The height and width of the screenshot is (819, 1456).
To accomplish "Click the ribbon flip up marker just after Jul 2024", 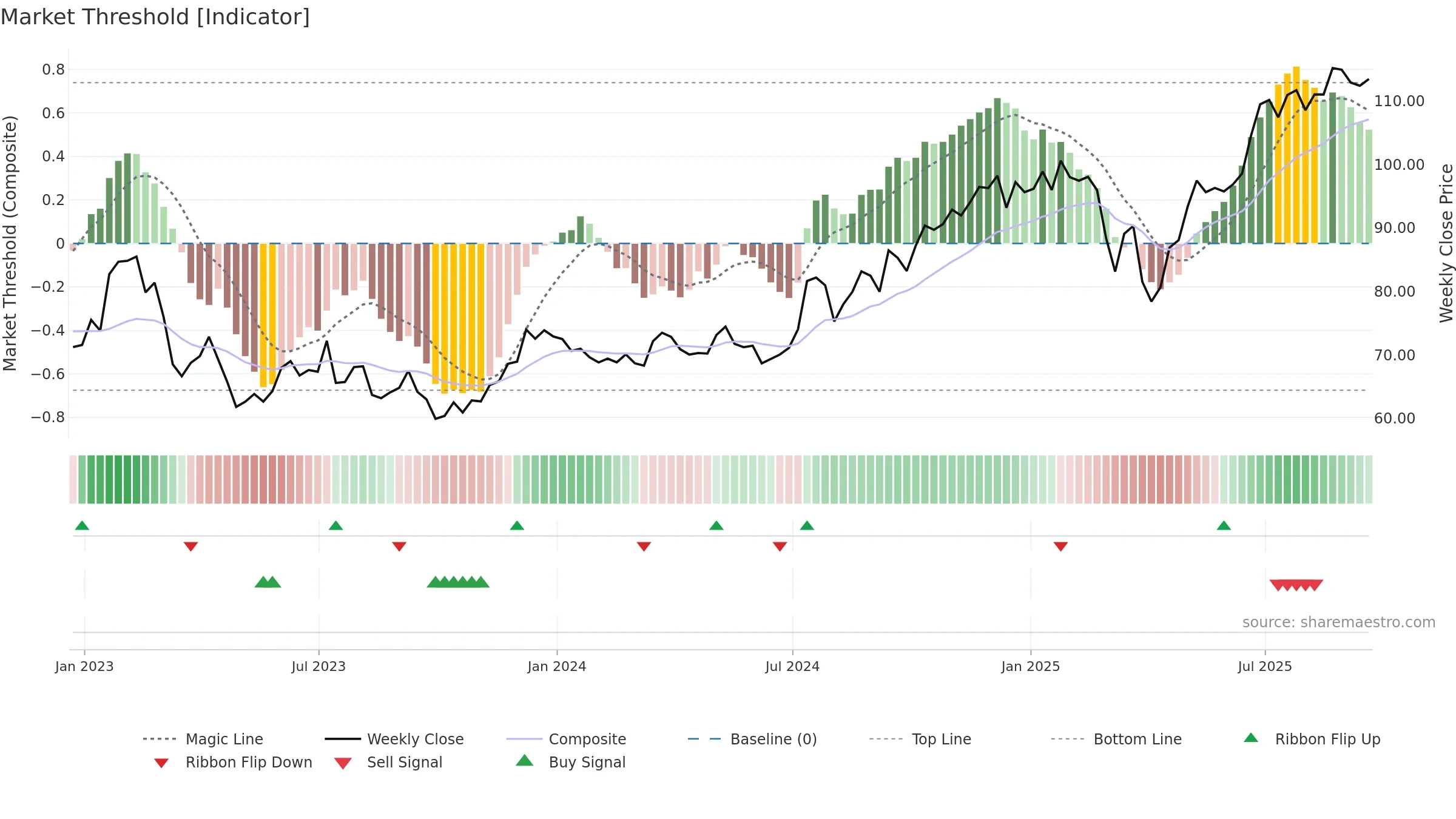I will 807,525.
